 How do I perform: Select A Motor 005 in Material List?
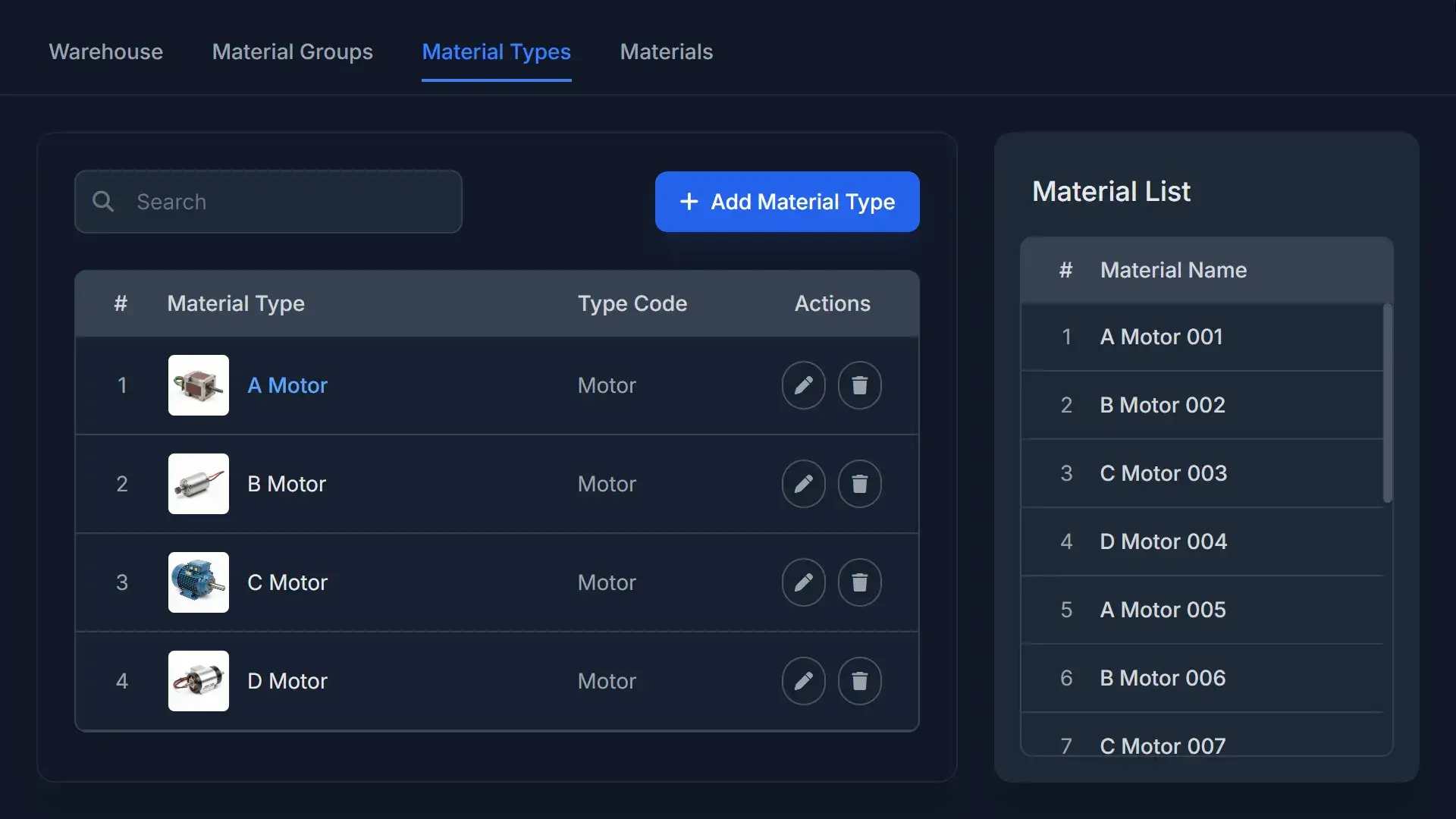[x=1162, y=610]
